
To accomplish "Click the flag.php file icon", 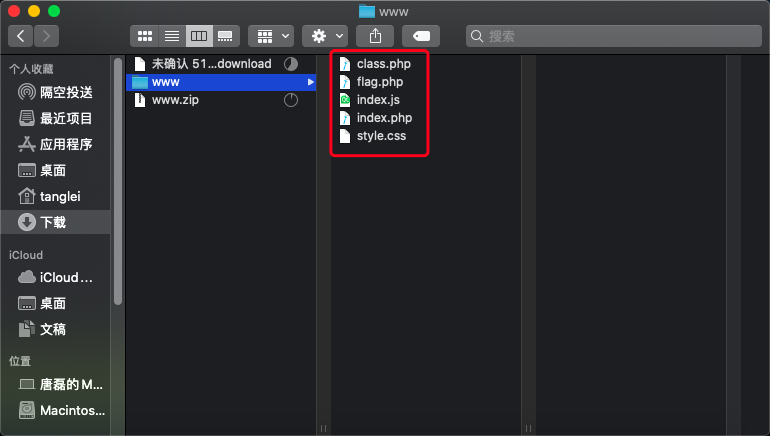I will [x=345, y=82].
